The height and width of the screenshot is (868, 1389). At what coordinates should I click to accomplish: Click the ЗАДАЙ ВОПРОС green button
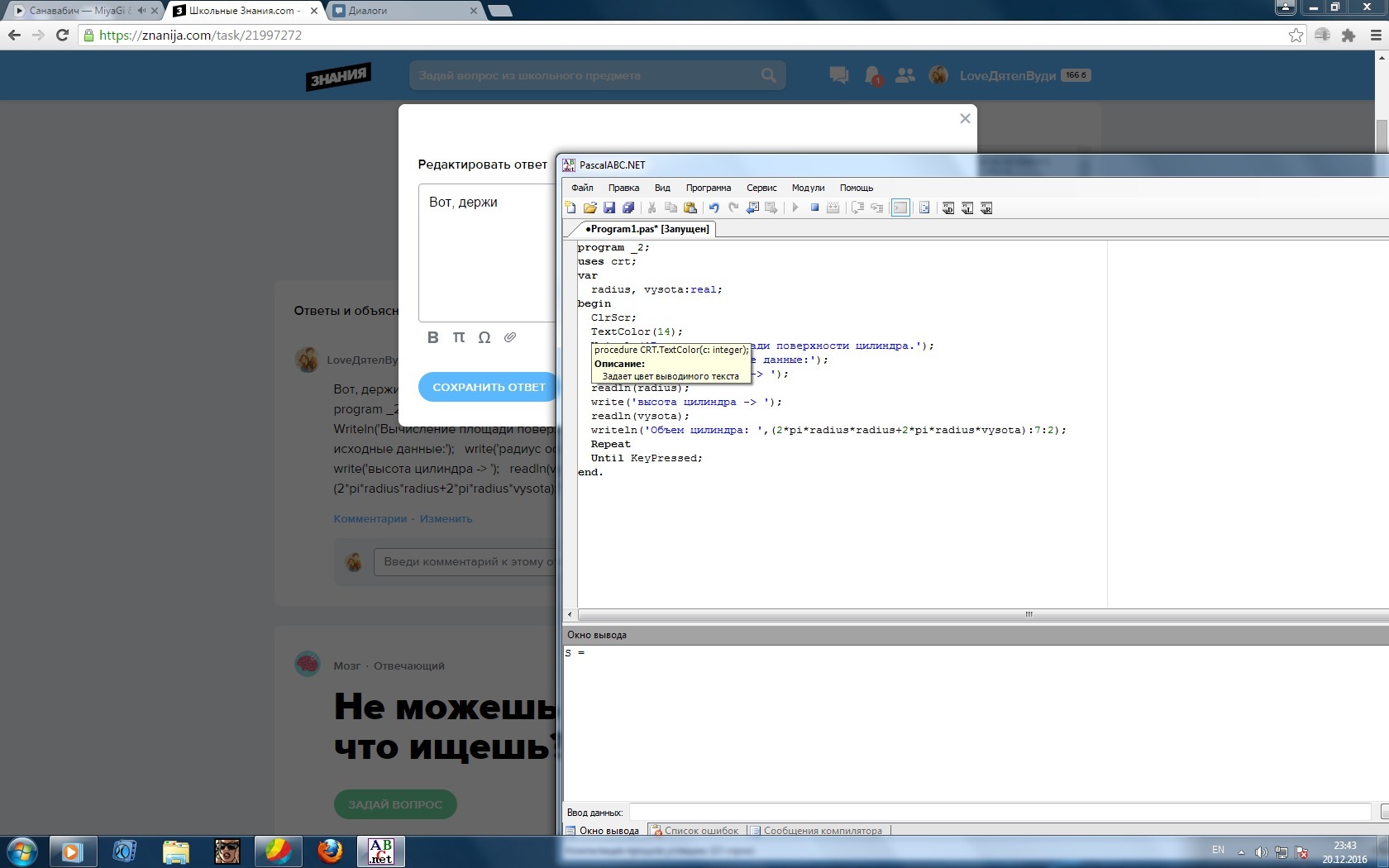click(x=395, y=804)
